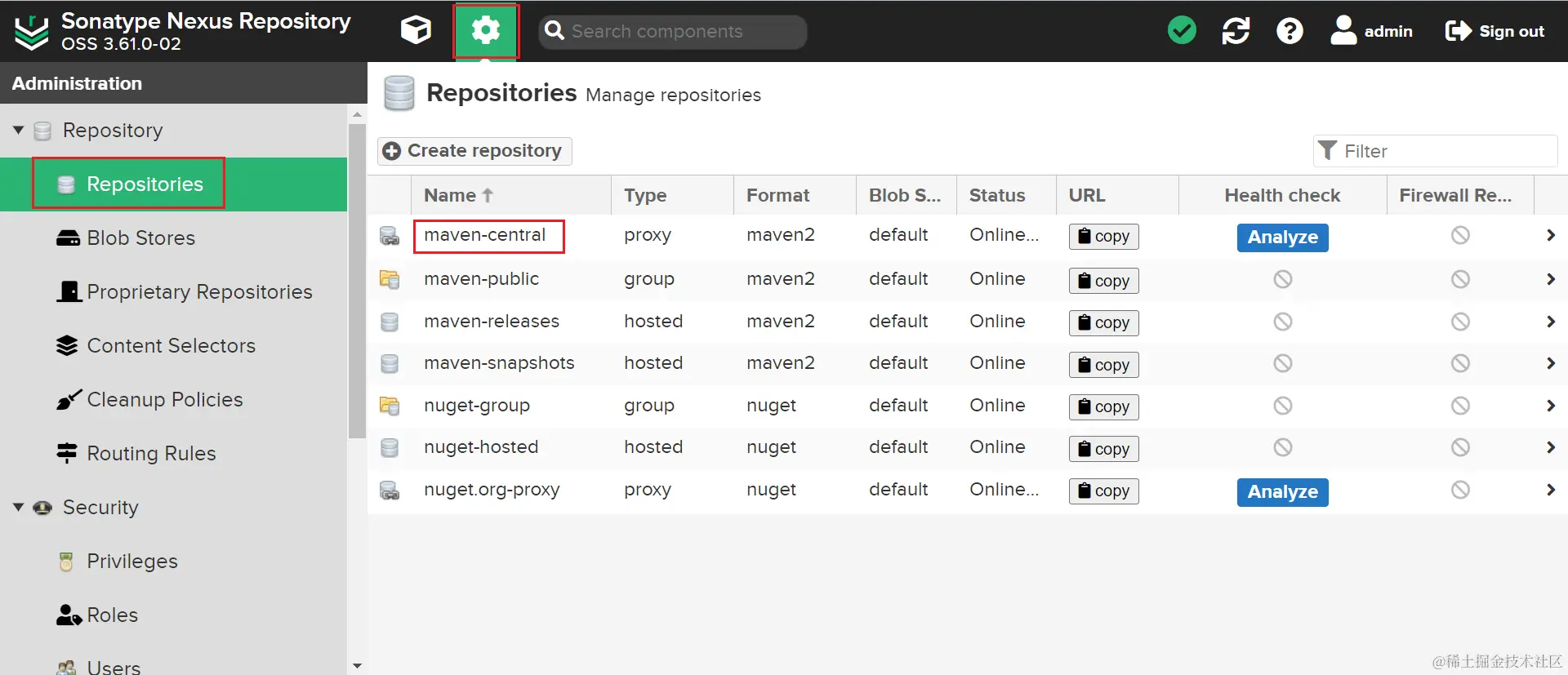Click the Blob Stores drive icon
The height and width of the screenshot is (675, 1568).
68,238
